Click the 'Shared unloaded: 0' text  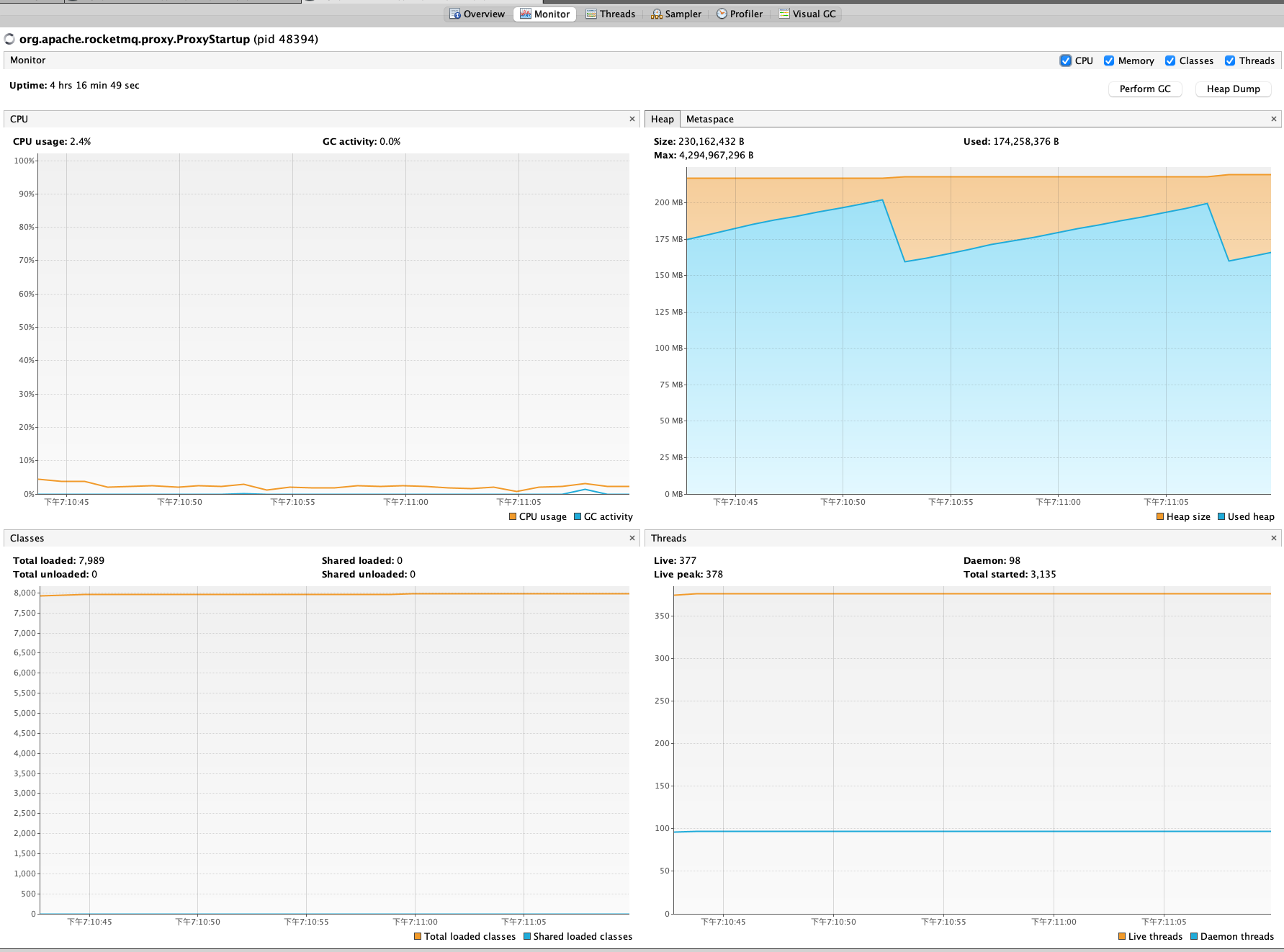pyautogui.click(x=369, y=574)
